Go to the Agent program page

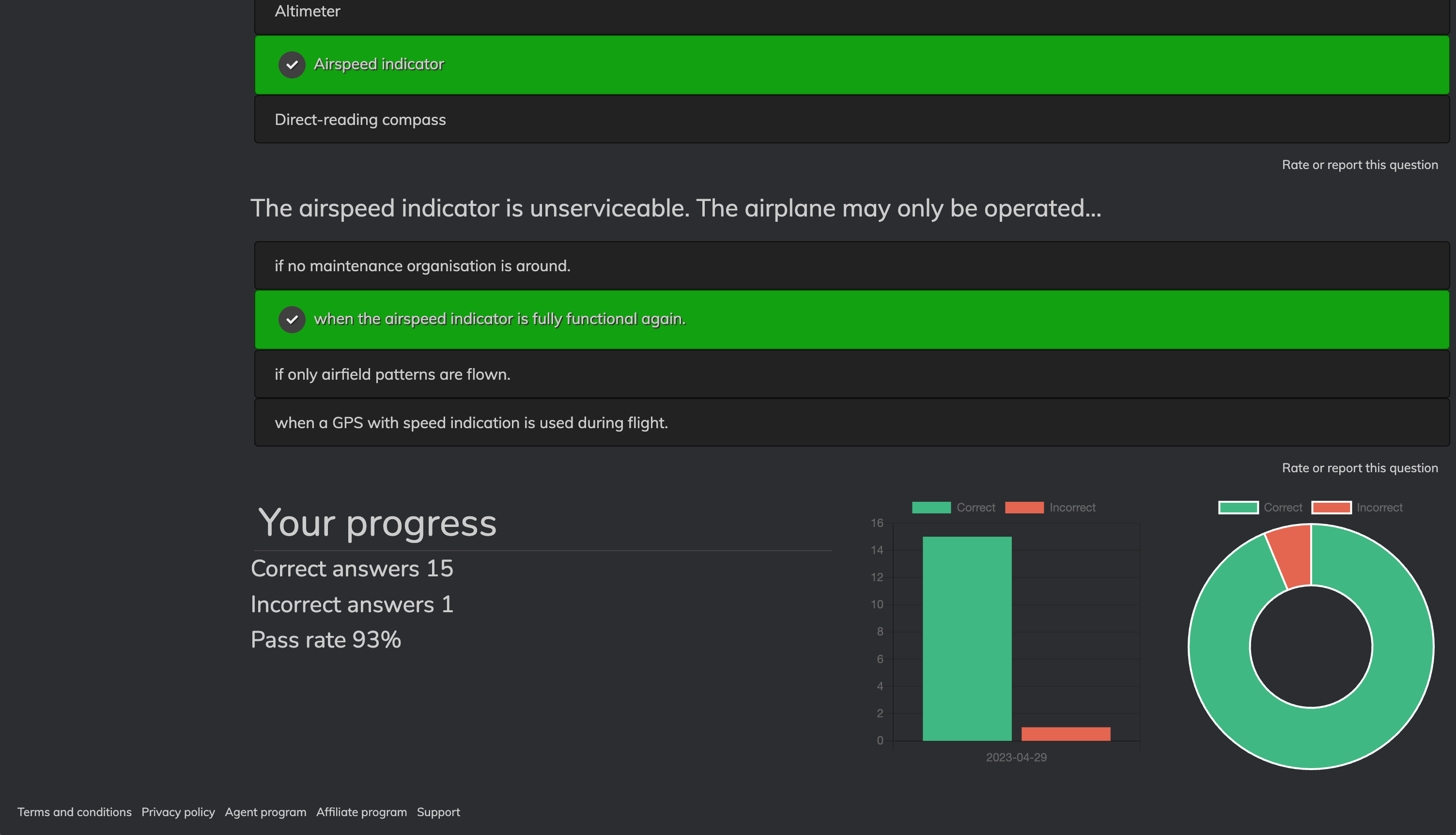265,812
